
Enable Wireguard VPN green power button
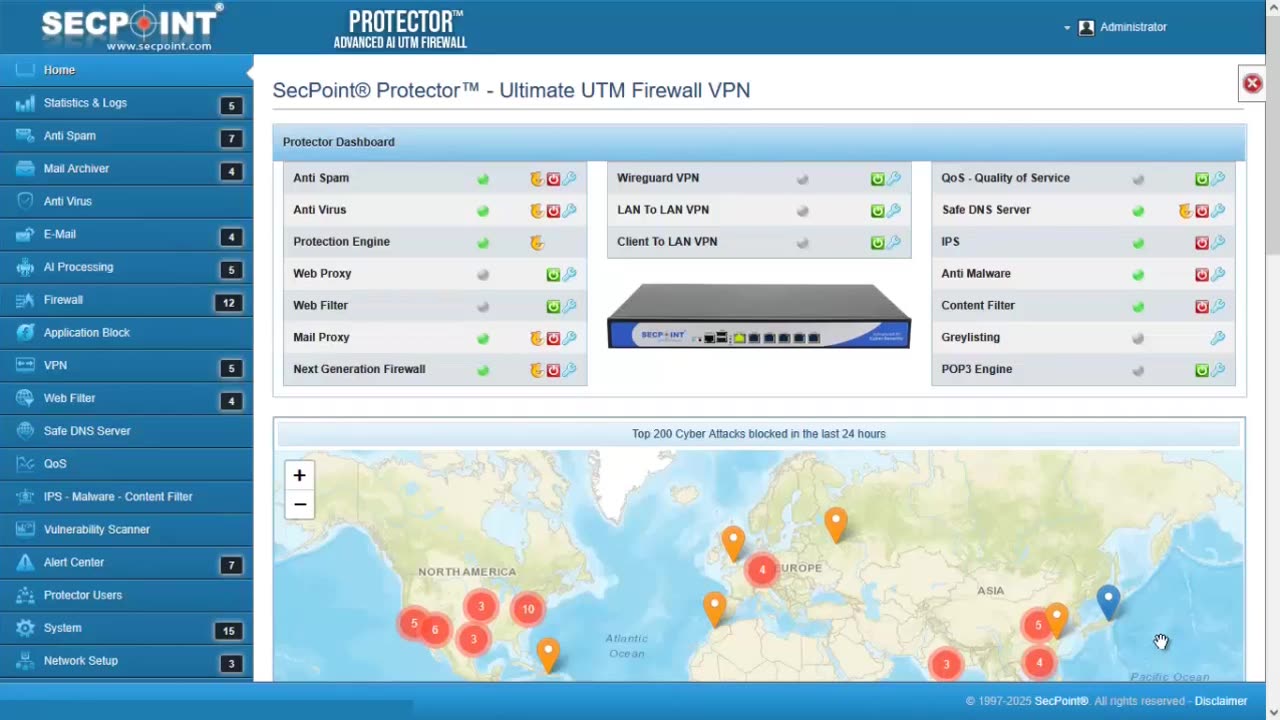click(877, 179)
